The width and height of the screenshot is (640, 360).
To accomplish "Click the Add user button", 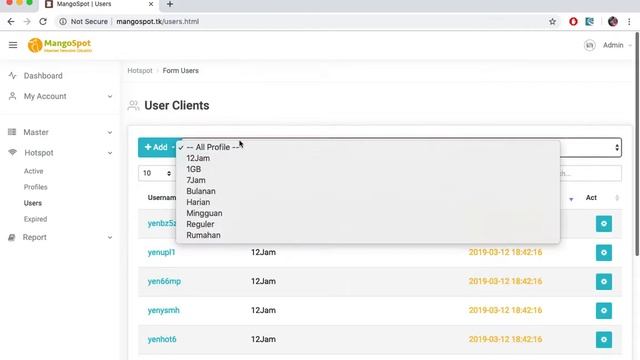I will coord(157,147).
